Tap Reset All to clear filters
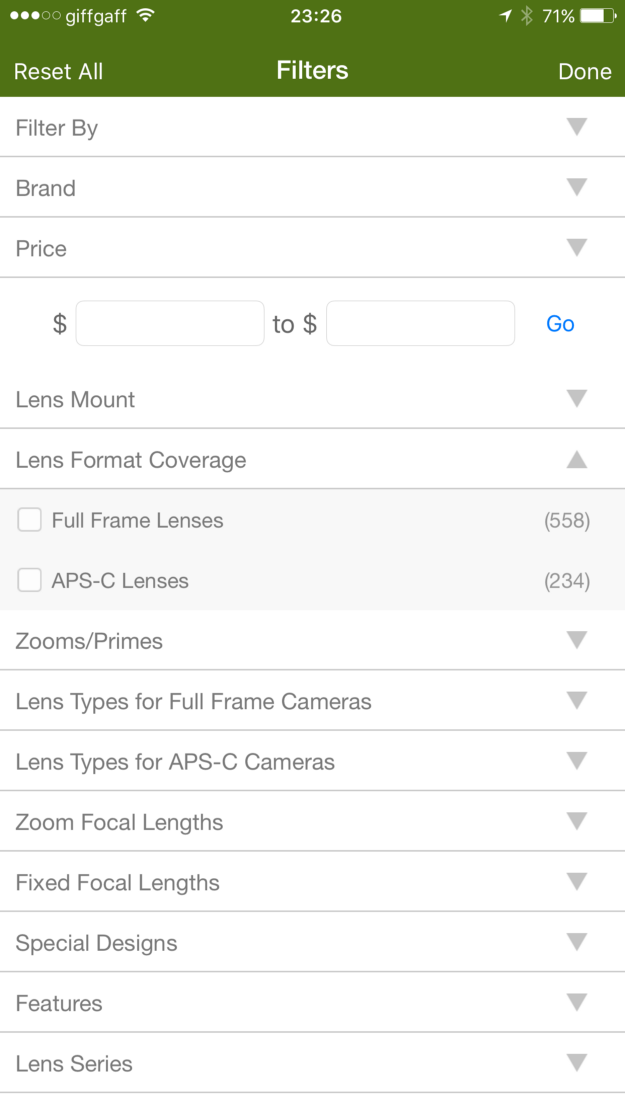625x1111 pixels. click(58, 72)
